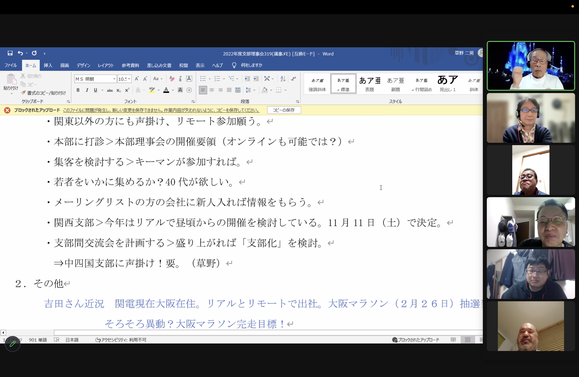Screen dimensions: 579x377
Task: Toggle Italic formatting
Action: click(87, 90)
